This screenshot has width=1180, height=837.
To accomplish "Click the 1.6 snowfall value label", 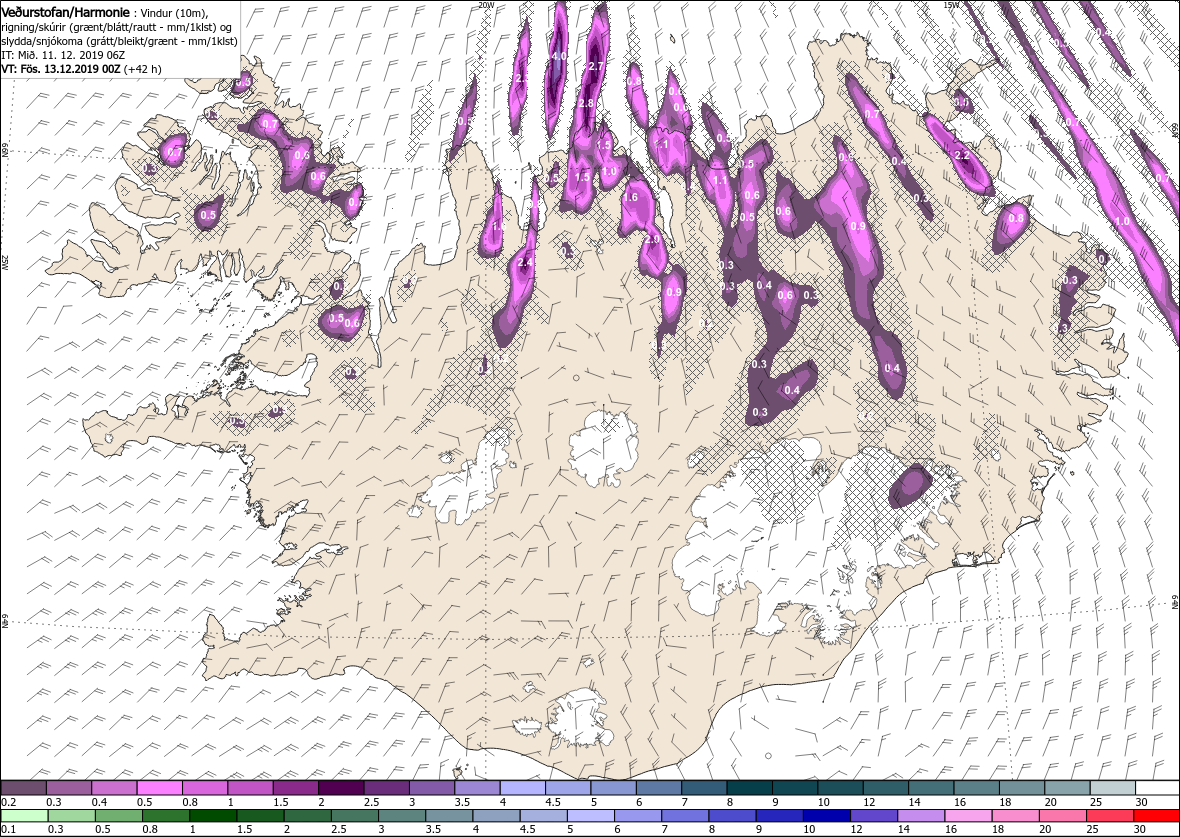I will coord(631,197).
